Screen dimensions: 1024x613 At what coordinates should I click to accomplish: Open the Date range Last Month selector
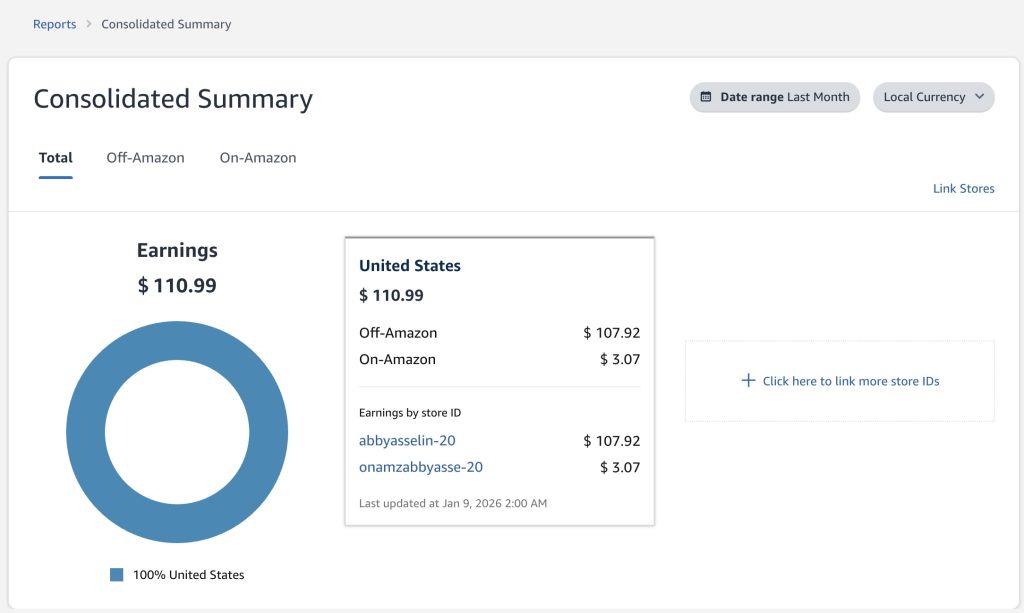click(774, 97)
